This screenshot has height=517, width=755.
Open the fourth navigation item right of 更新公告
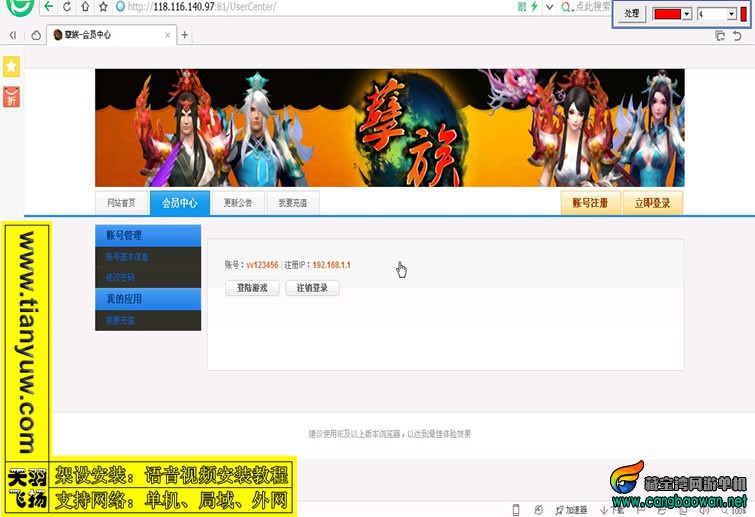click(293, 203)
